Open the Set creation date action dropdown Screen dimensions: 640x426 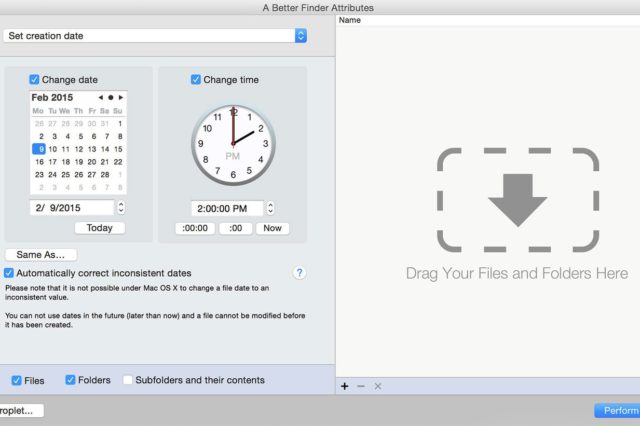coord(155,36)
